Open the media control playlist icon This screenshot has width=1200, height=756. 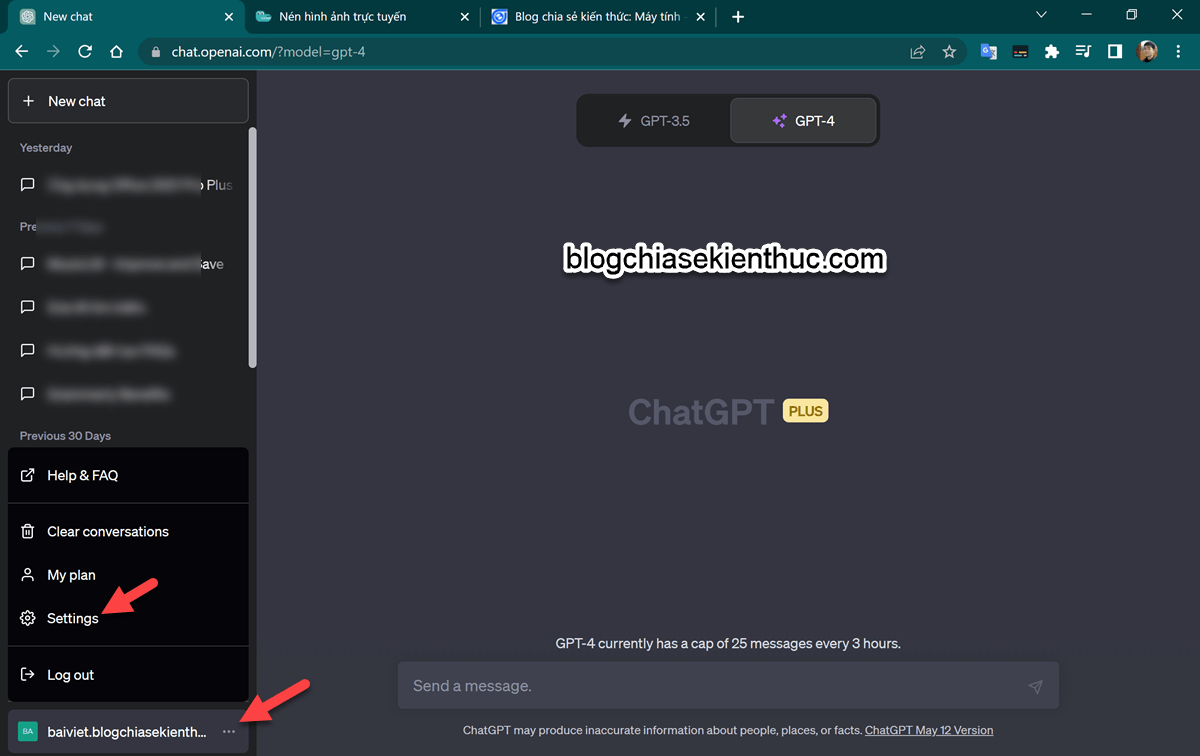coord(1083,52)
